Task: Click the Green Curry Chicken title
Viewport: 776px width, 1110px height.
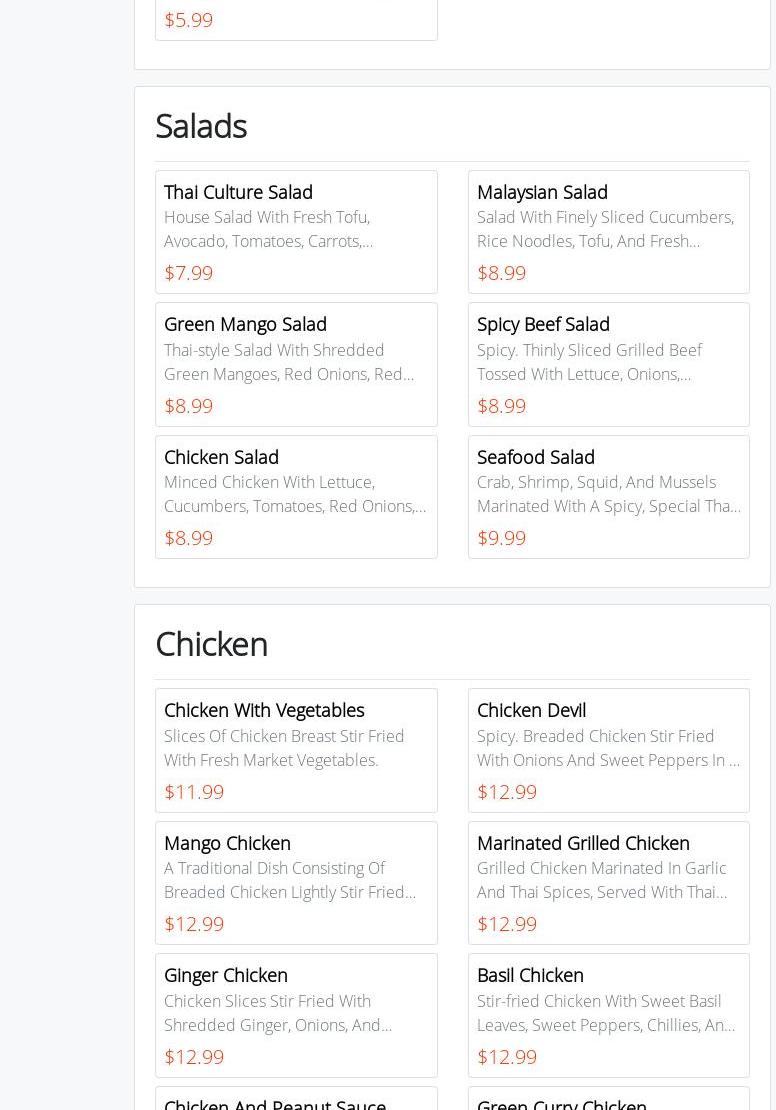Action: point(561,1103)
